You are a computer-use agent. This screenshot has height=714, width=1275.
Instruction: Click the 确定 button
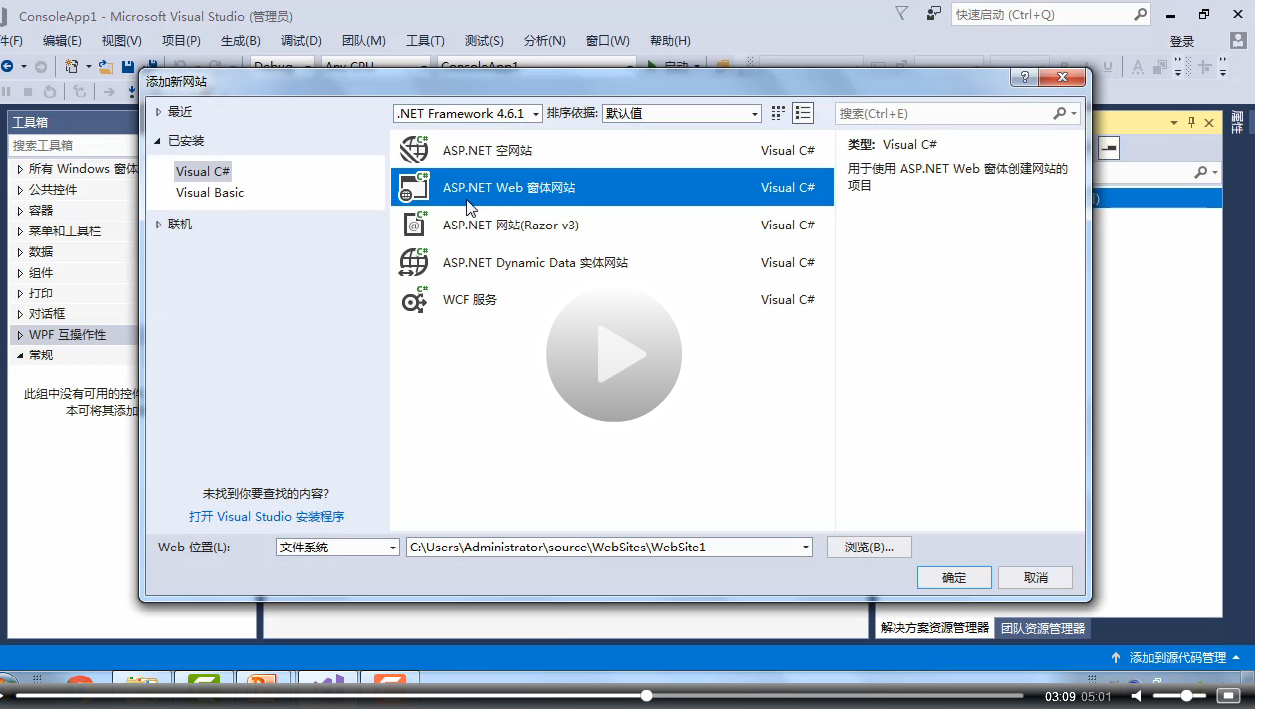(x=954, y=578)
